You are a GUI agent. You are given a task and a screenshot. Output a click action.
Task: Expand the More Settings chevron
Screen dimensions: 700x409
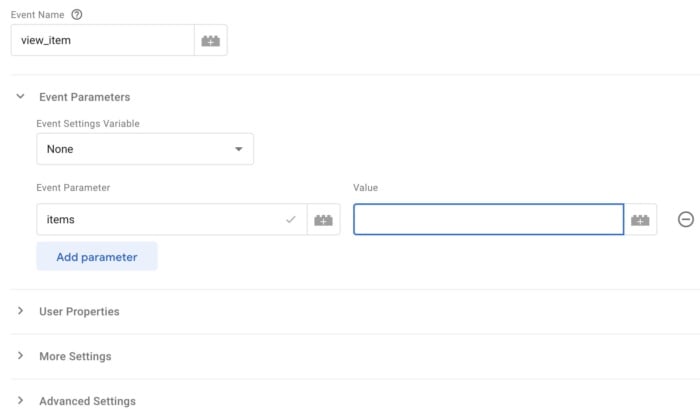[x=20, y=355]
